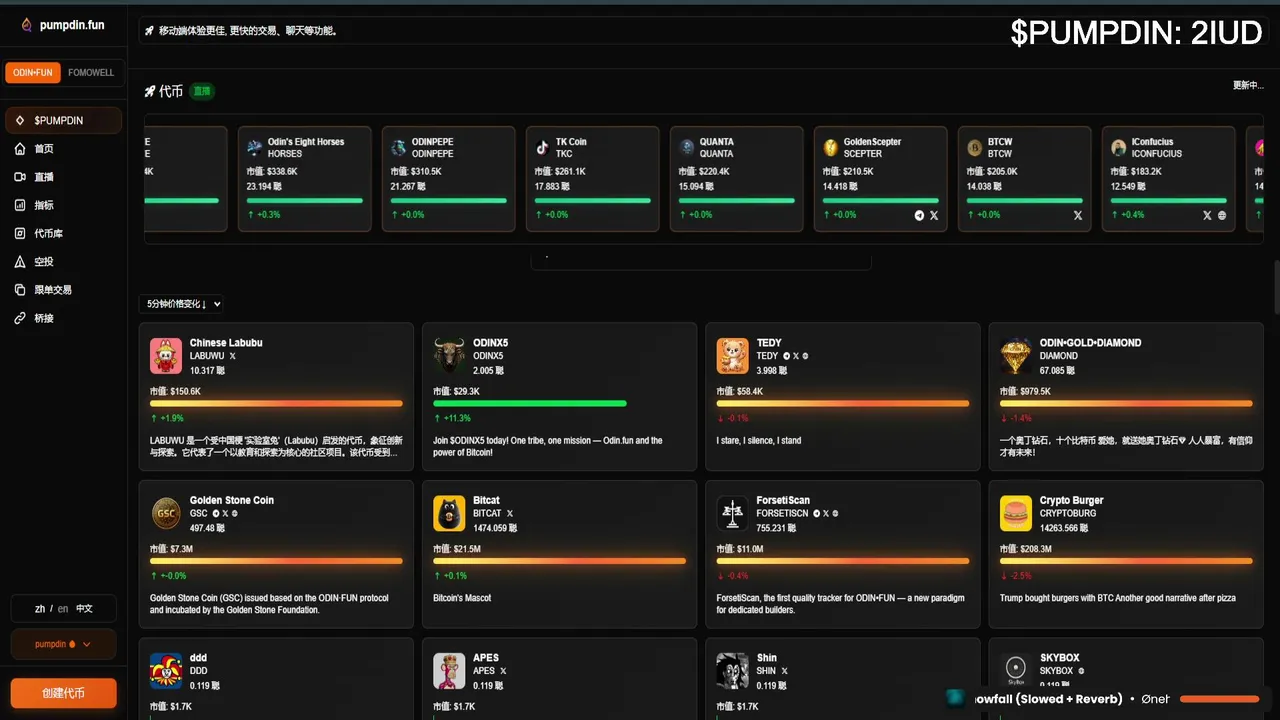The width and height of the screenshot is (1280, 720).
Task: Click the TK Coin TikTok logo
Action: [x=542, y=148]
